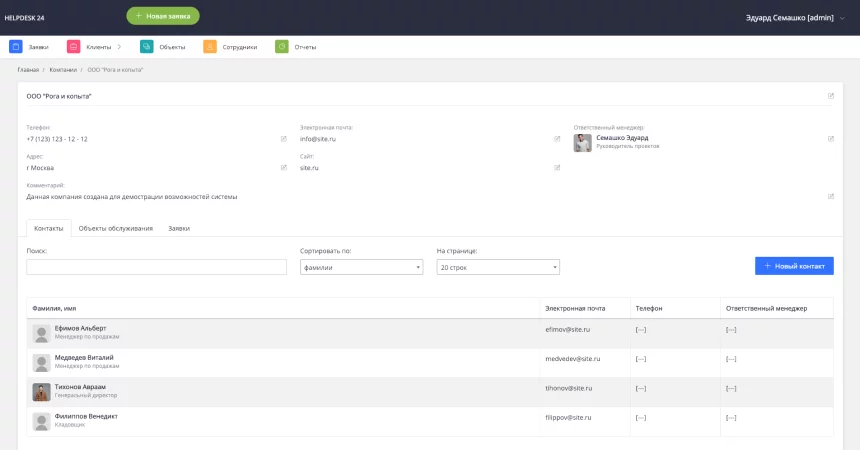Open Тихонов Авраам avatar photo
This screenshot has width=860, height=450.
42,392
